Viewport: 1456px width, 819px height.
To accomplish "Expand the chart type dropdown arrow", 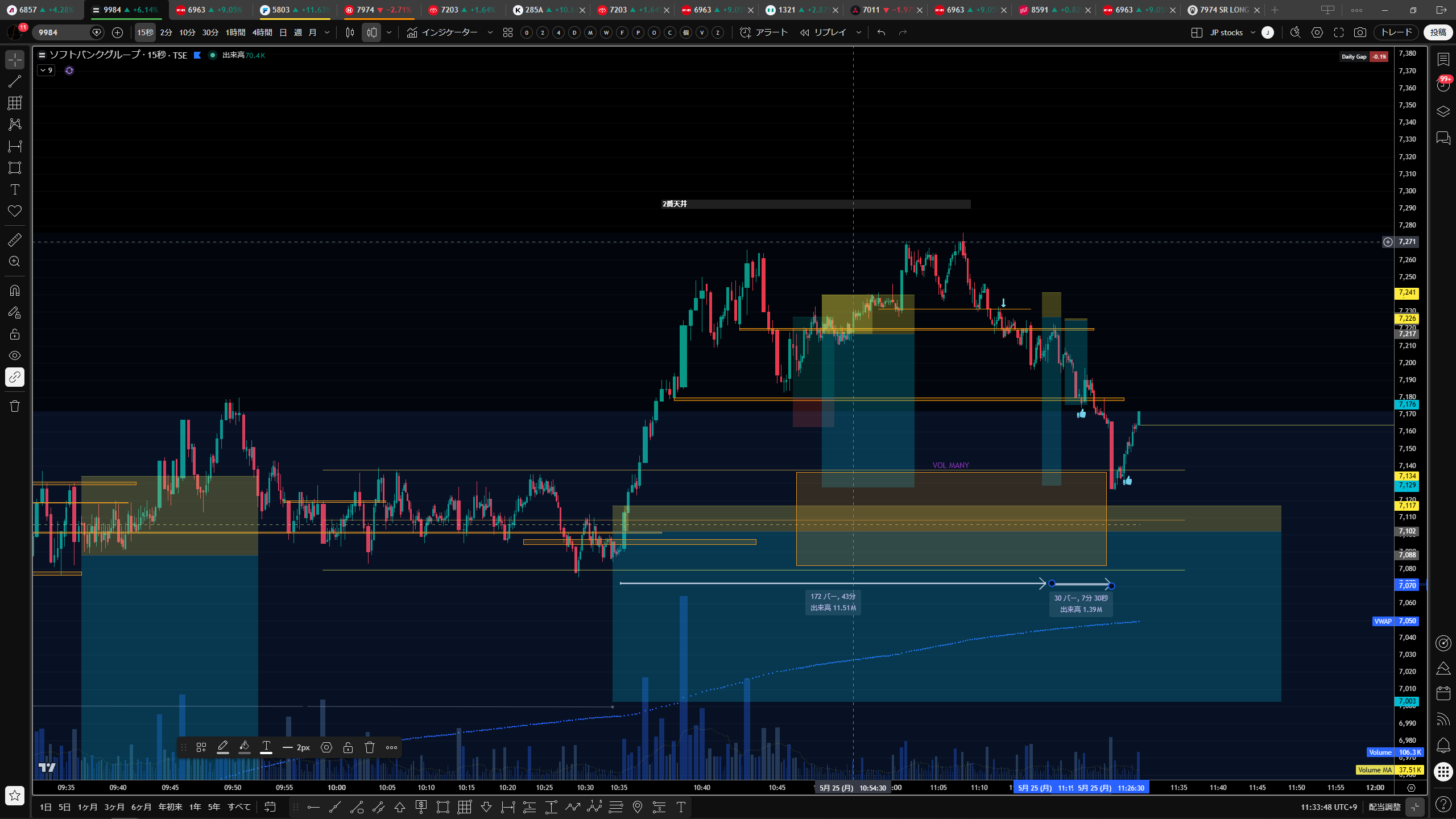I will (x=389, y=32).
